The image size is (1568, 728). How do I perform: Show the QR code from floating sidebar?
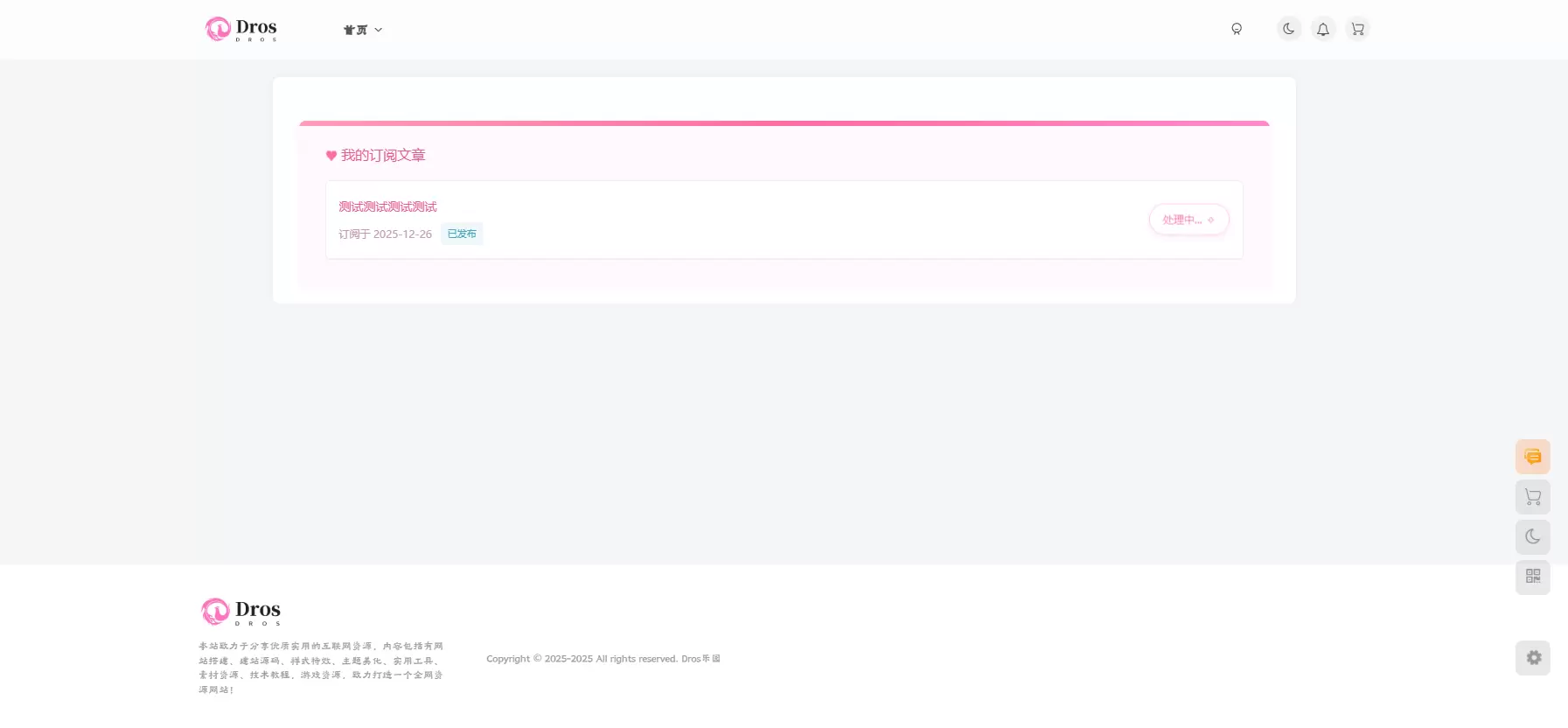pyautogui.click(x=1533, y=577)
